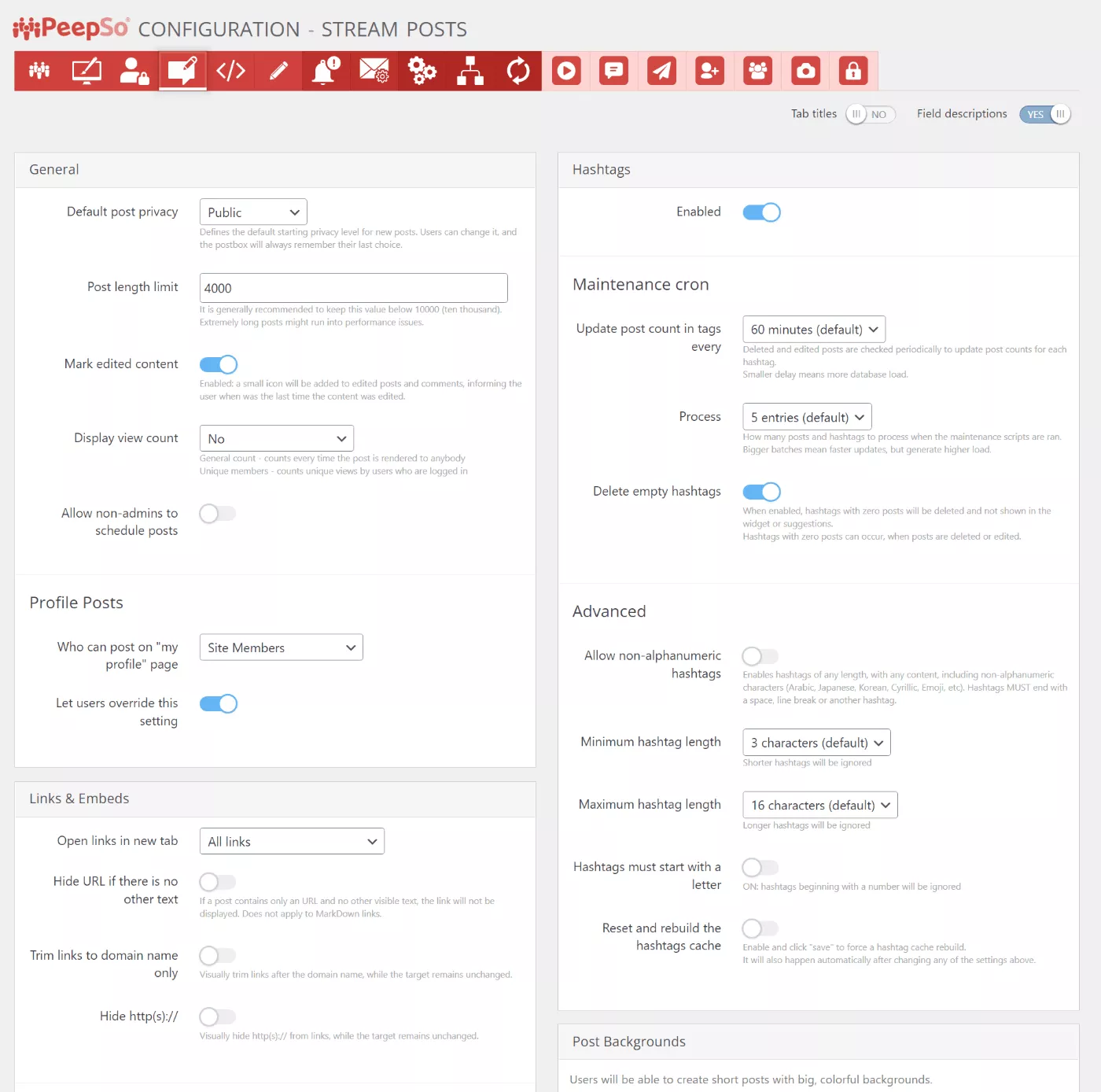
Task: Click 'Shorter hashtags will be ignored' text
Action: (x=808, y=763)
